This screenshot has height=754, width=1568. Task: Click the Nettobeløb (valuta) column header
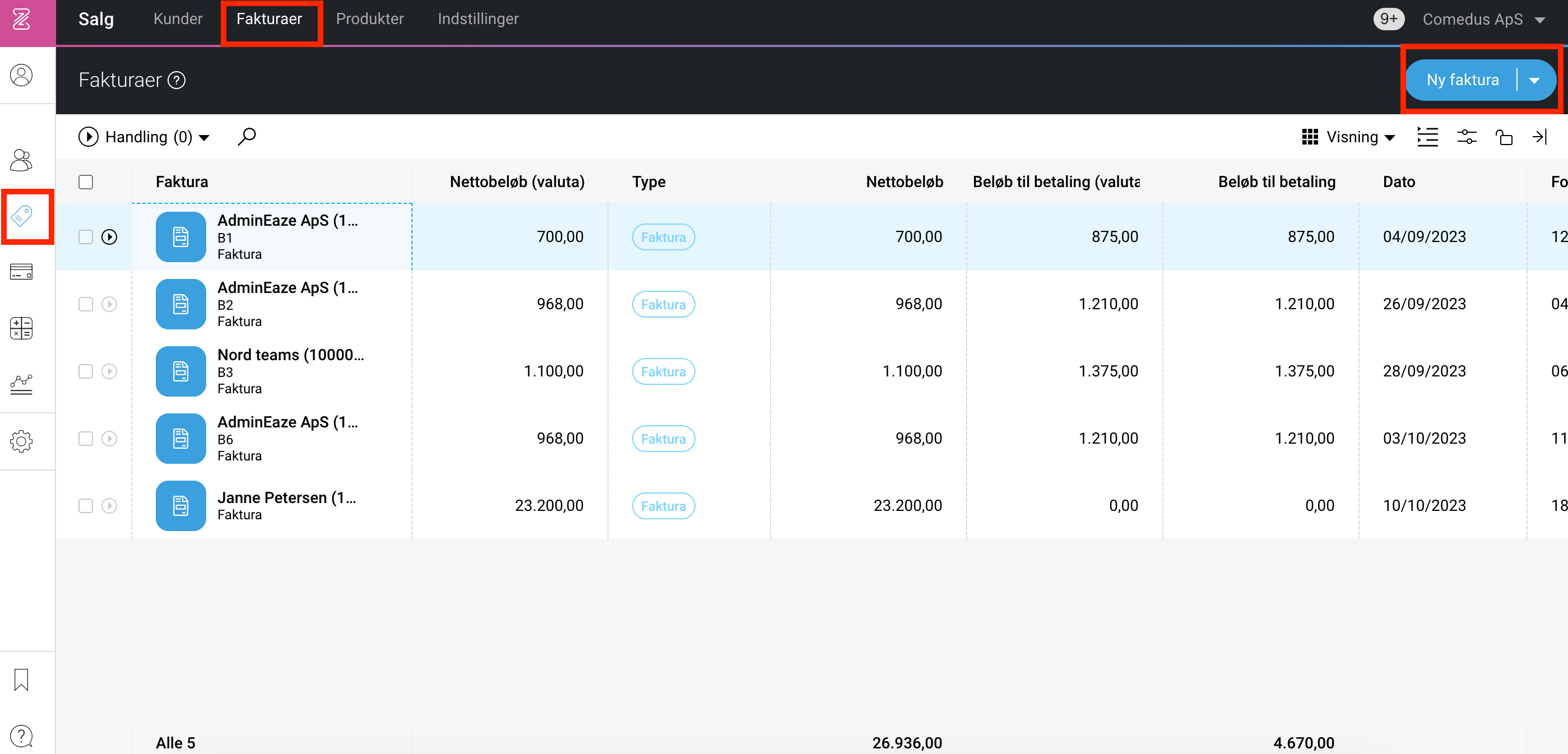(517, 182)
